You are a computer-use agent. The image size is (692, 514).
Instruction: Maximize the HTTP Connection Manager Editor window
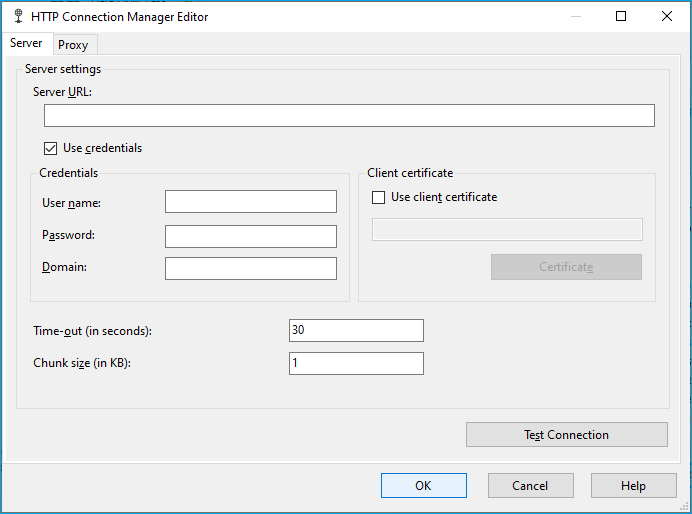(621, 16)
